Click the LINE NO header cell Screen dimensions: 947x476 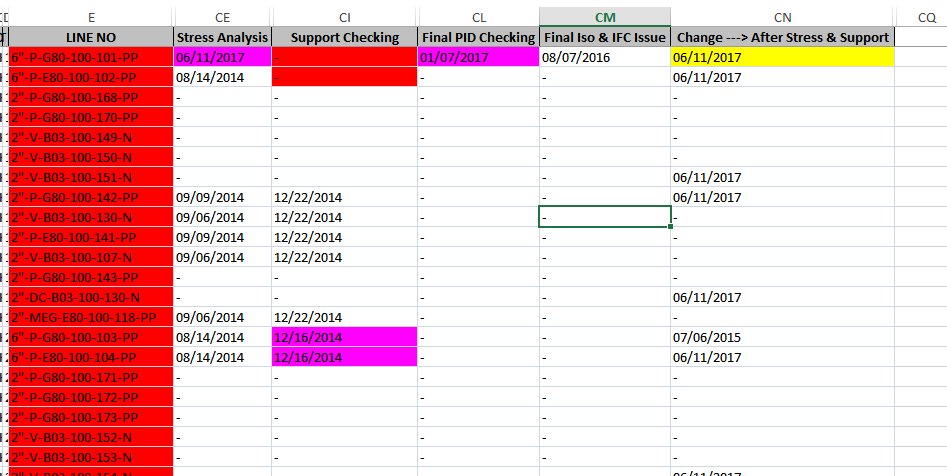pos(91,37)
